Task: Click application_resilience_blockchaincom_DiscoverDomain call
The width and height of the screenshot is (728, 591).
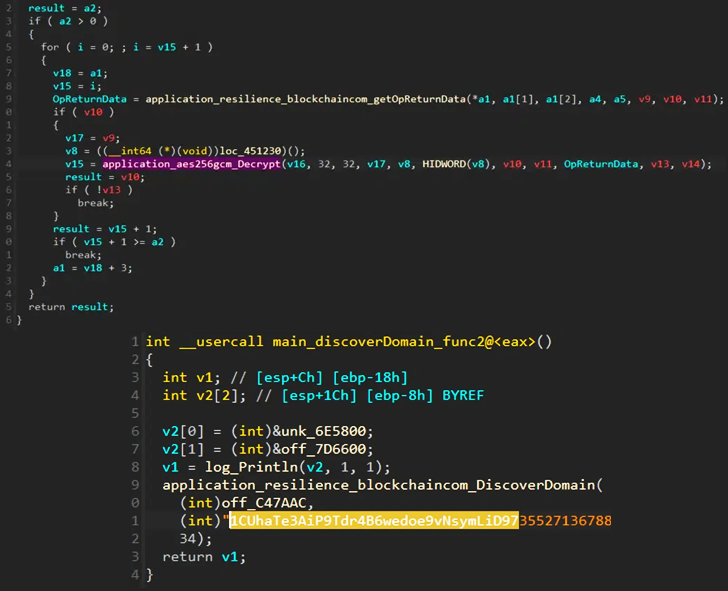Action: [x=379, y=485]
